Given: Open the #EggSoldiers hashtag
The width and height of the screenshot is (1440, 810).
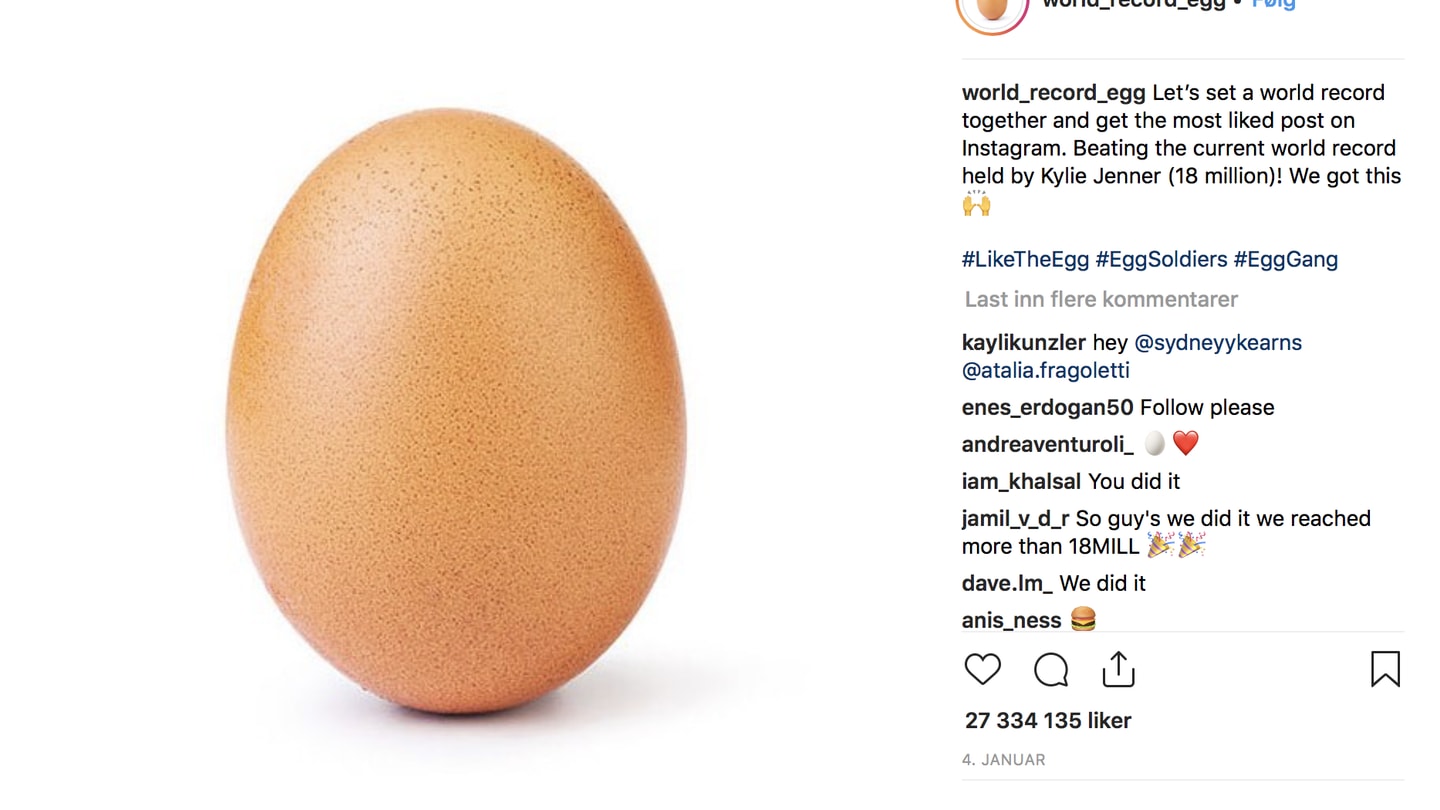Looking at the screenshot, I should pos(1160,259).
